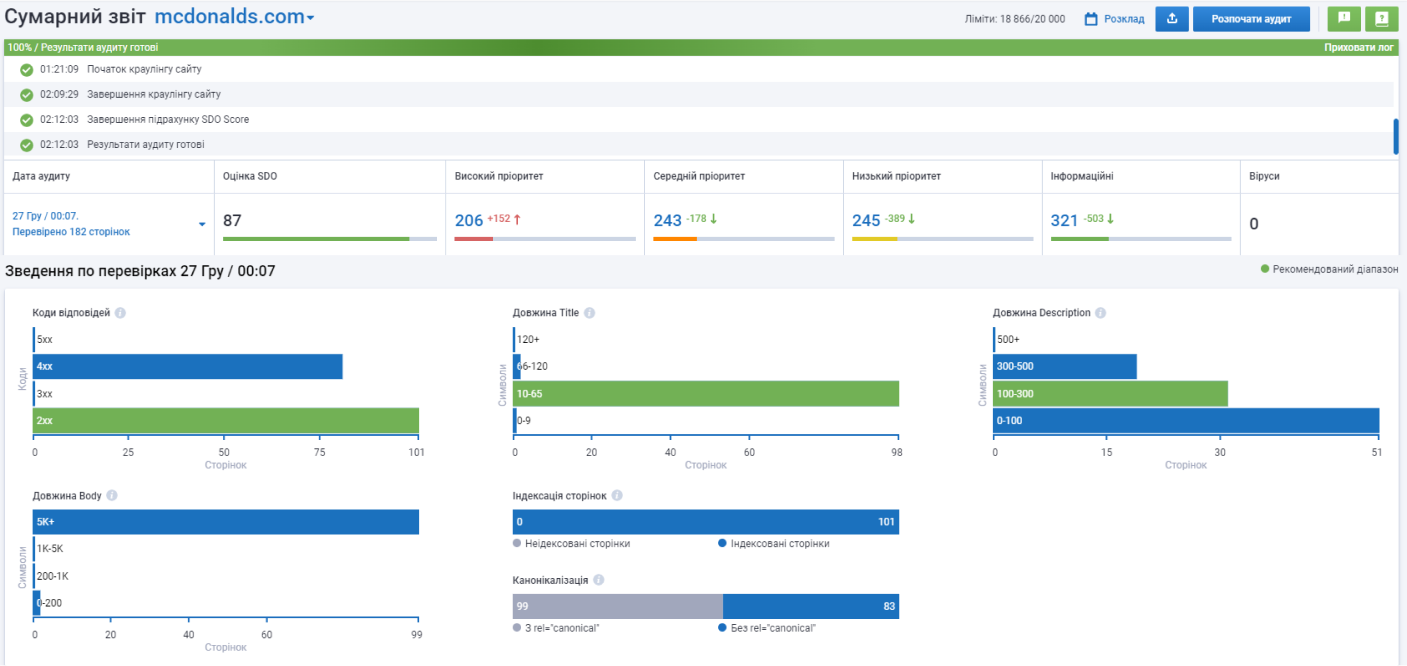
Task: Click the 200-1K Body length label
Action: (52, 576)
